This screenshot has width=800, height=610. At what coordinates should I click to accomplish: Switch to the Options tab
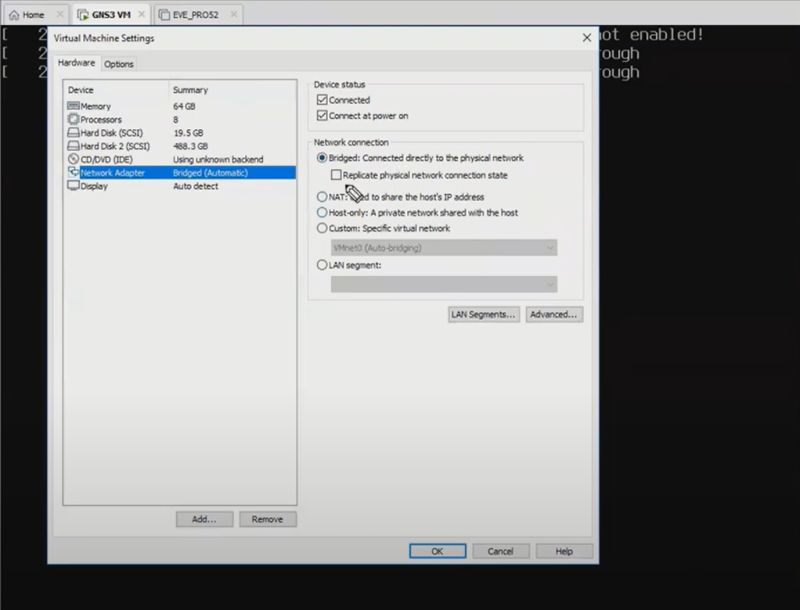[119, 63]
